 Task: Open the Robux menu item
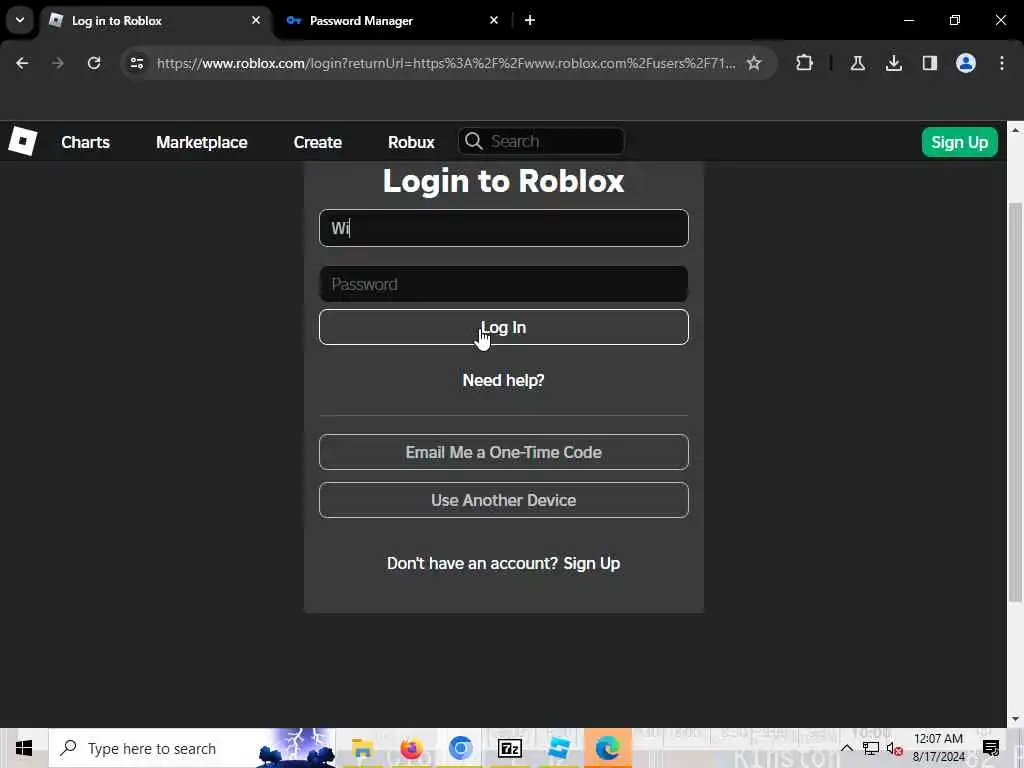click(x=411, y=142)
